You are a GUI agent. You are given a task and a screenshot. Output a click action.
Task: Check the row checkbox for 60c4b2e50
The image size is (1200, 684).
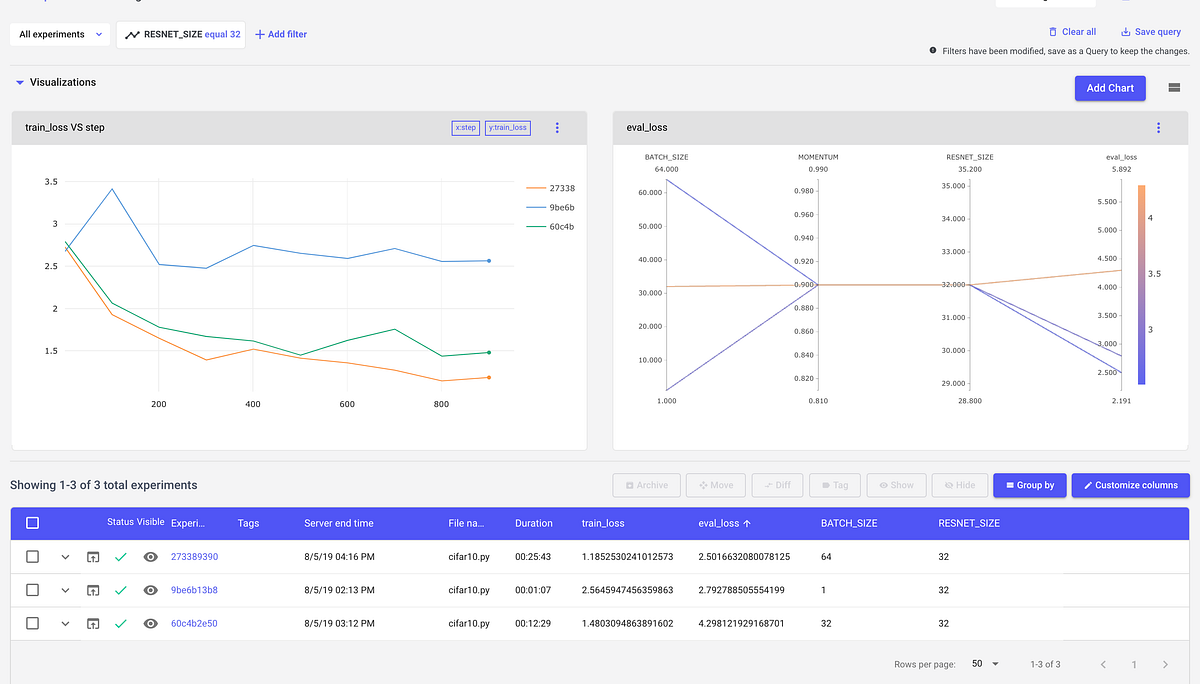(32, 623)
